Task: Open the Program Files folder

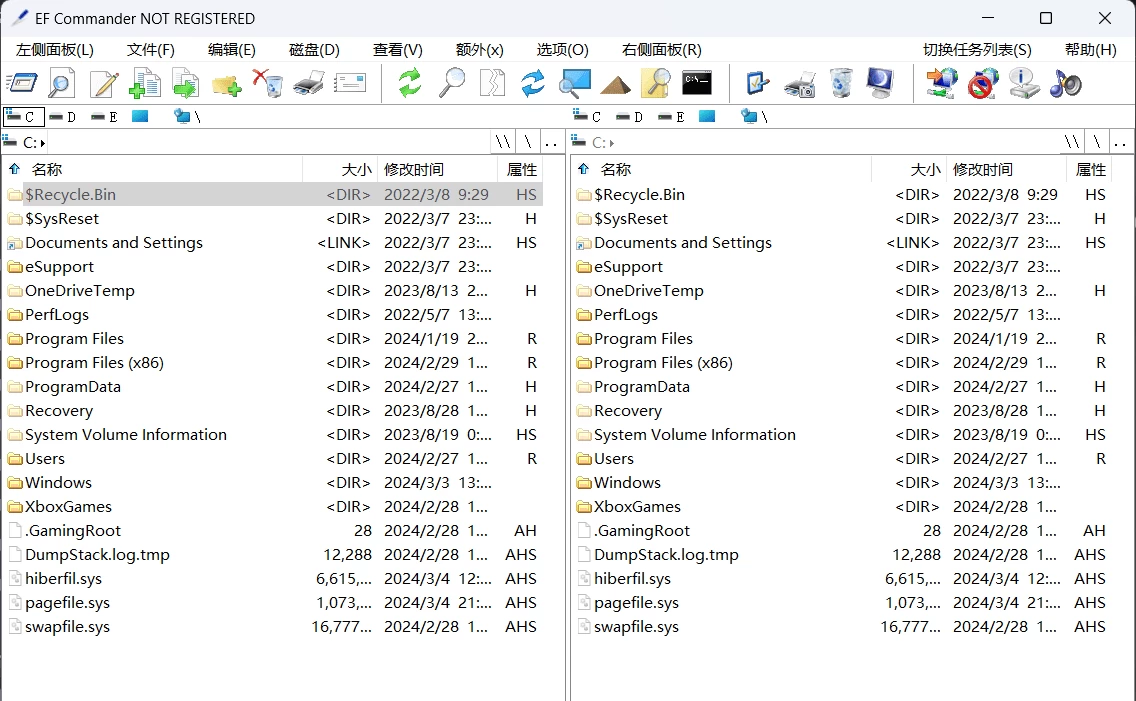Action: (75, 339)
